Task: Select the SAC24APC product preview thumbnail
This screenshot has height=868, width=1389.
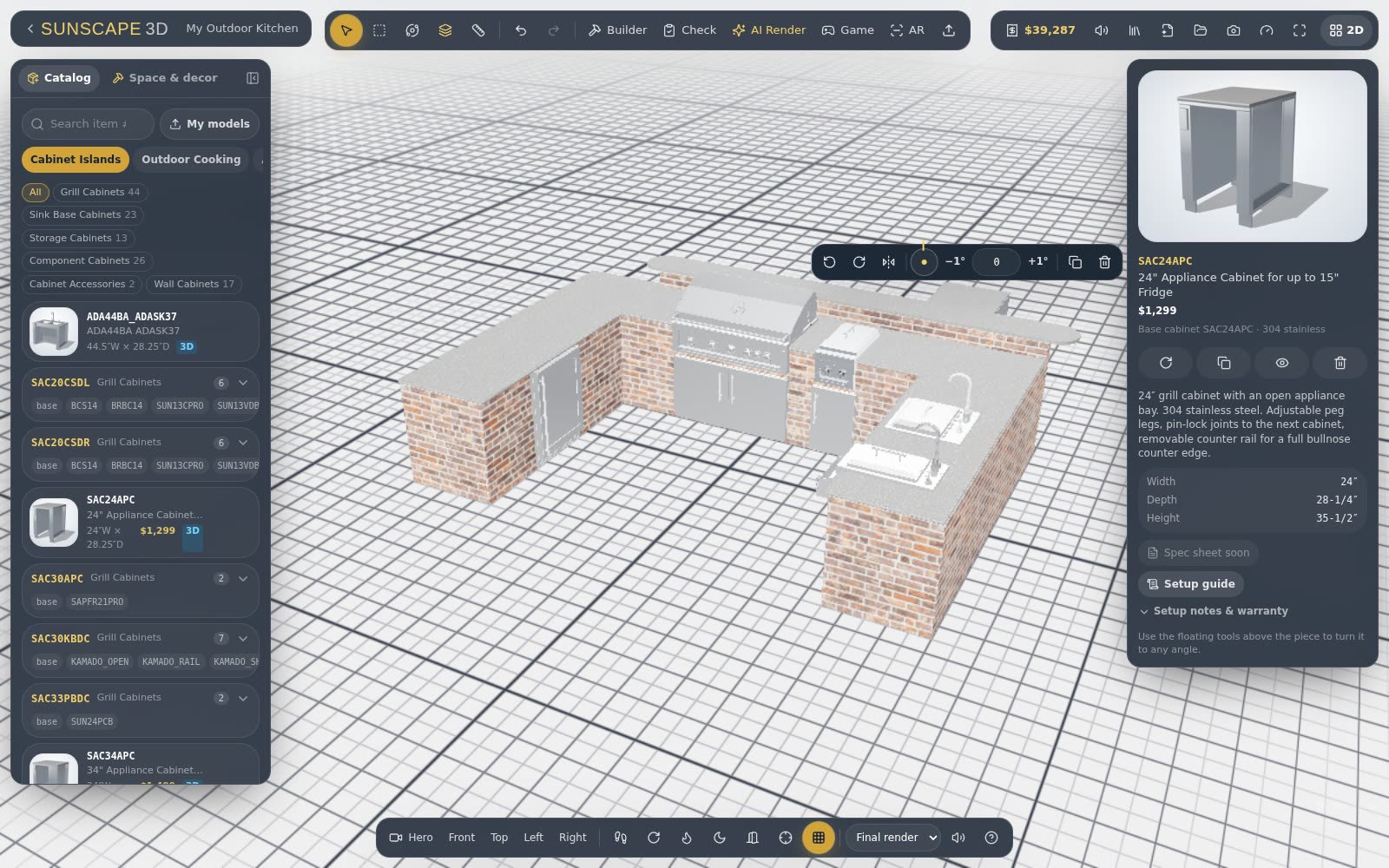Action: coord(53,523)
